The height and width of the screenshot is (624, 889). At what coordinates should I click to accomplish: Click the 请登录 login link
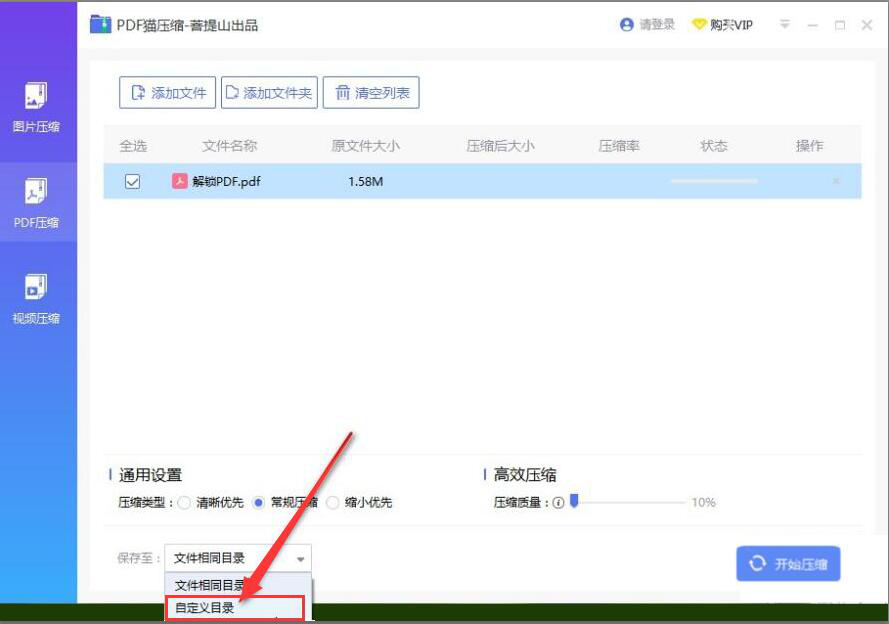coord(657,24)
